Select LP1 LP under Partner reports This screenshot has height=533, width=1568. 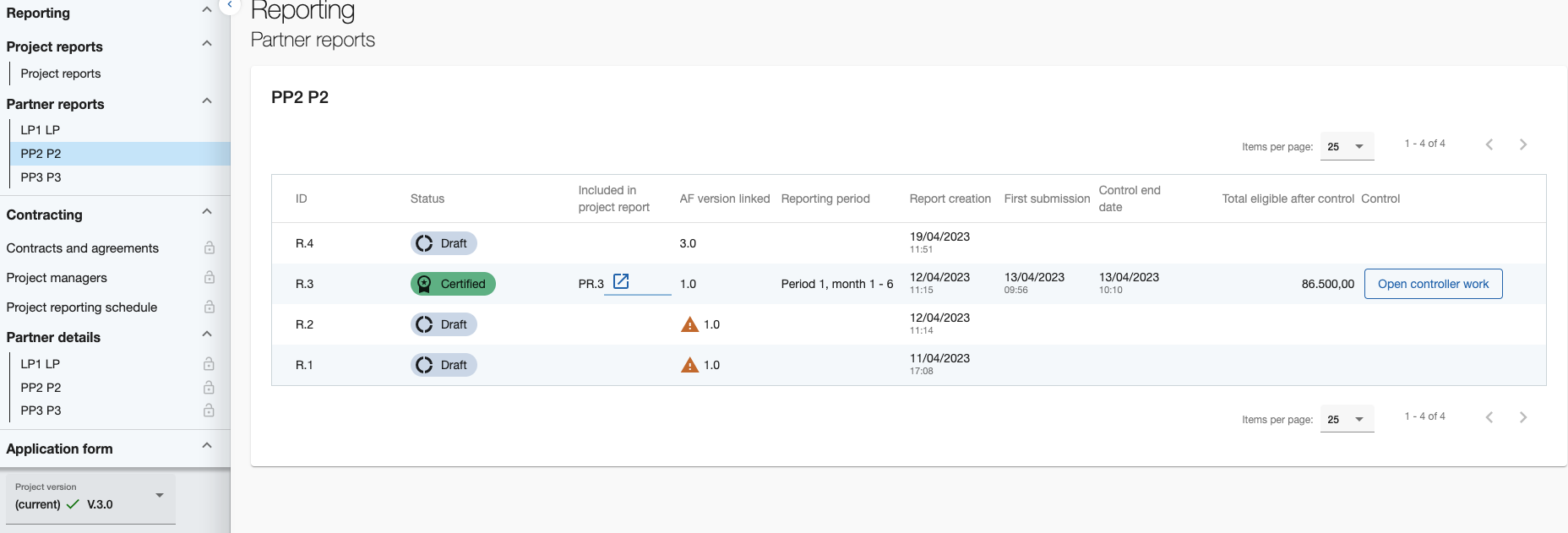pyautogui.click(x=41, y=130)
